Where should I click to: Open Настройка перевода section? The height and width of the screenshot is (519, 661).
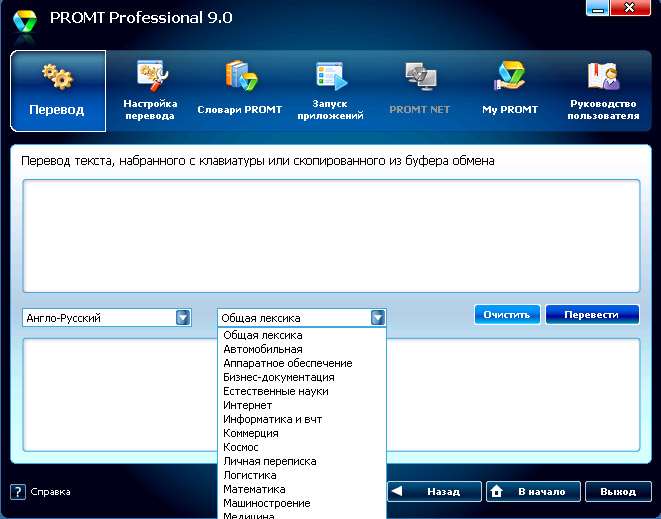tap(150, 91)
